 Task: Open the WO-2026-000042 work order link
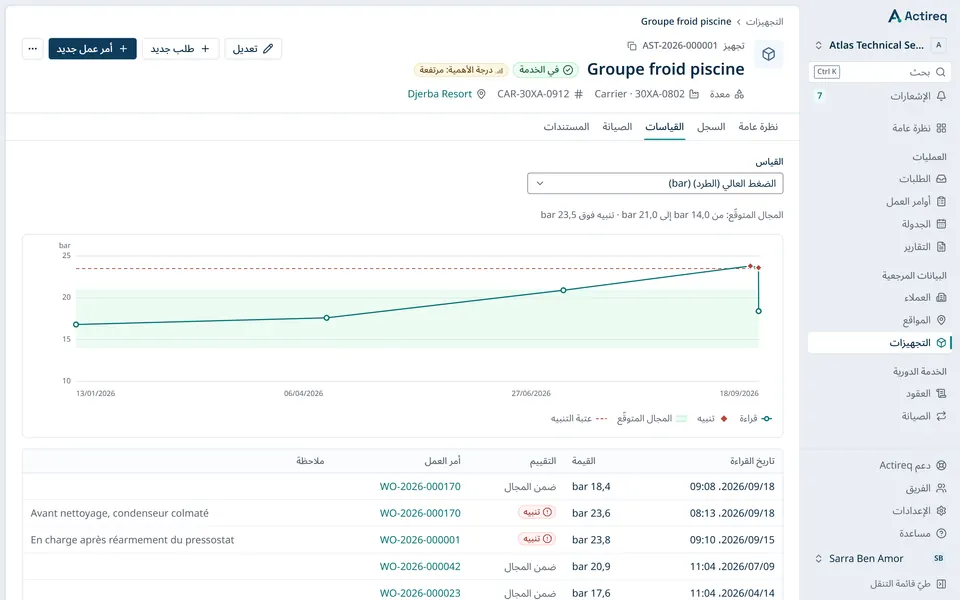click(420, 567)
